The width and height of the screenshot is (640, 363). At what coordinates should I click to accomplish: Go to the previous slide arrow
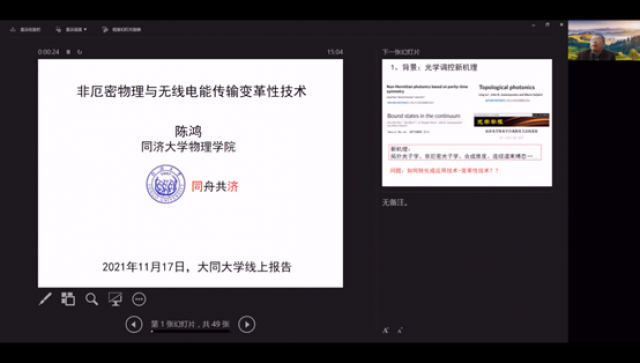tap(134, 325)
